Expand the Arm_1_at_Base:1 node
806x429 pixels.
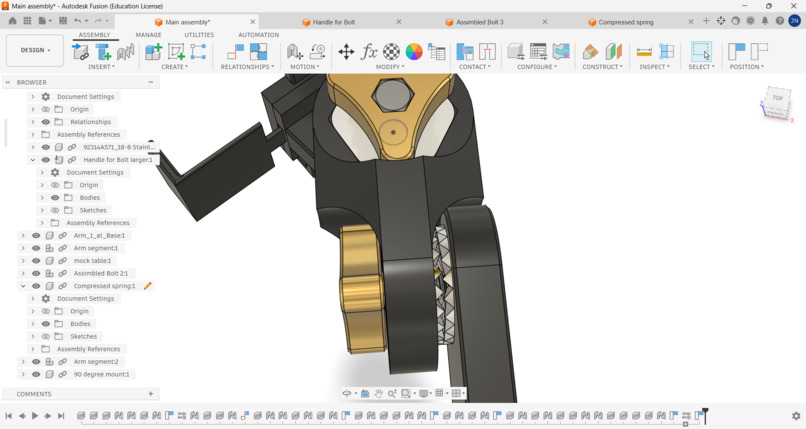tap(23, 235)
